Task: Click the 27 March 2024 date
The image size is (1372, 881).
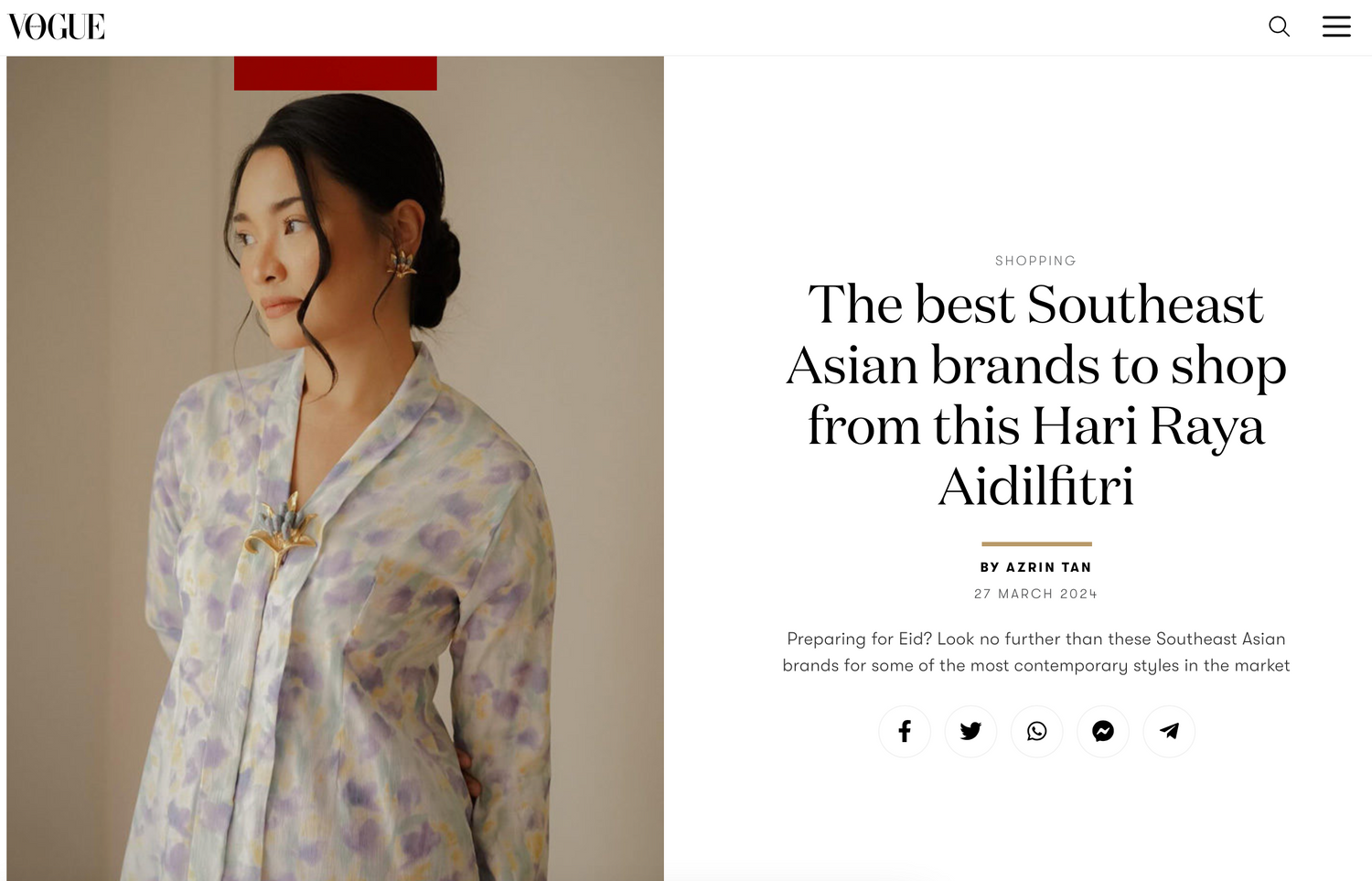Action: click(x=1035, y=594)
